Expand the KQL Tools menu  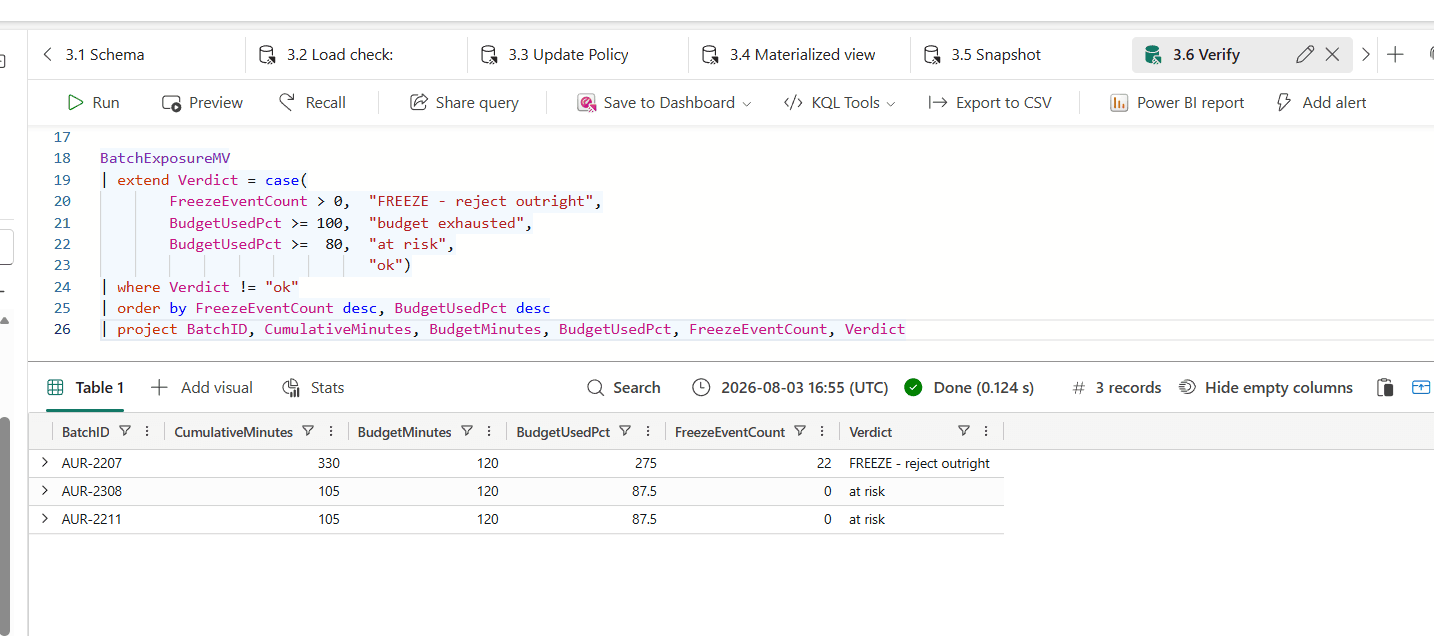point(839,102)
